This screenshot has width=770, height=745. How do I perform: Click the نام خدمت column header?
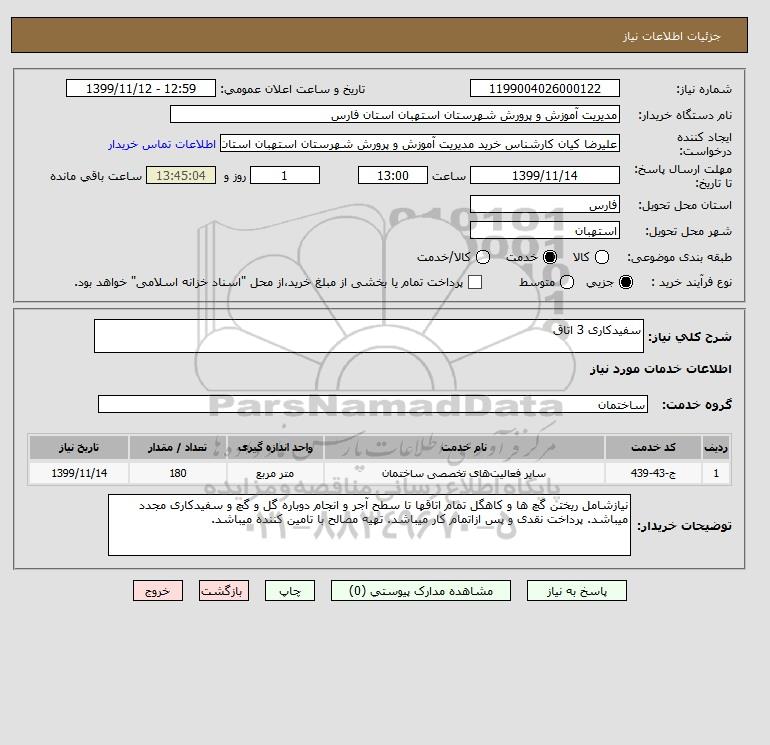[x=464, y=447]
